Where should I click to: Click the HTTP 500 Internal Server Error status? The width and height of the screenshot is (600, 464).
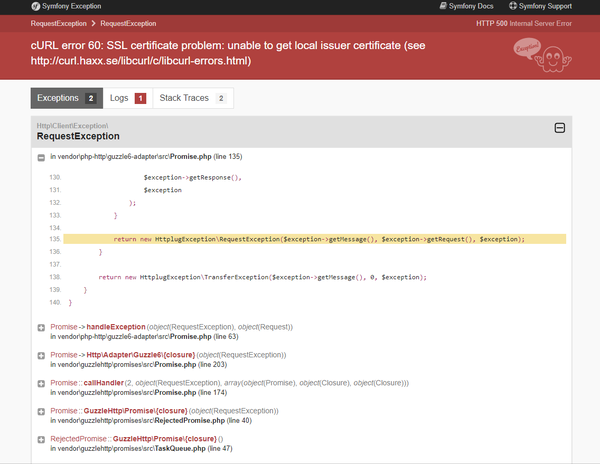(x=524, y=23)
